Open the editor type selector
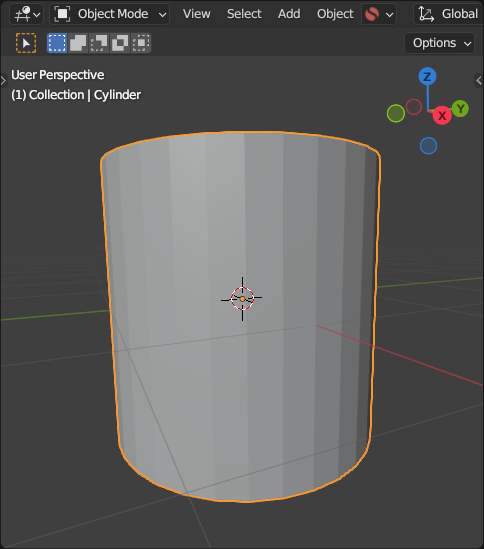 click(26, 14)
